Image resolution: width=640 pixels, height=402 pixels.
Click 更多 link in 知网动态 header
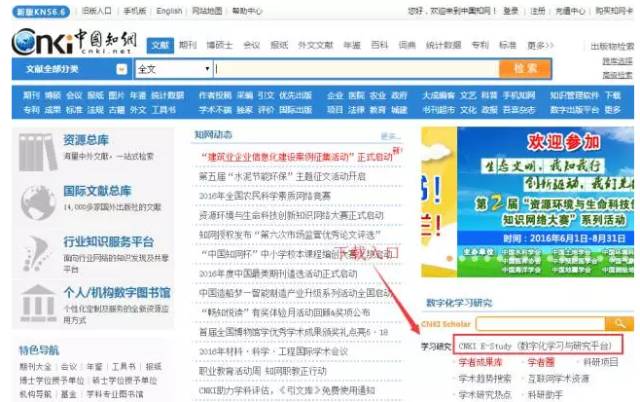[390, 136]
